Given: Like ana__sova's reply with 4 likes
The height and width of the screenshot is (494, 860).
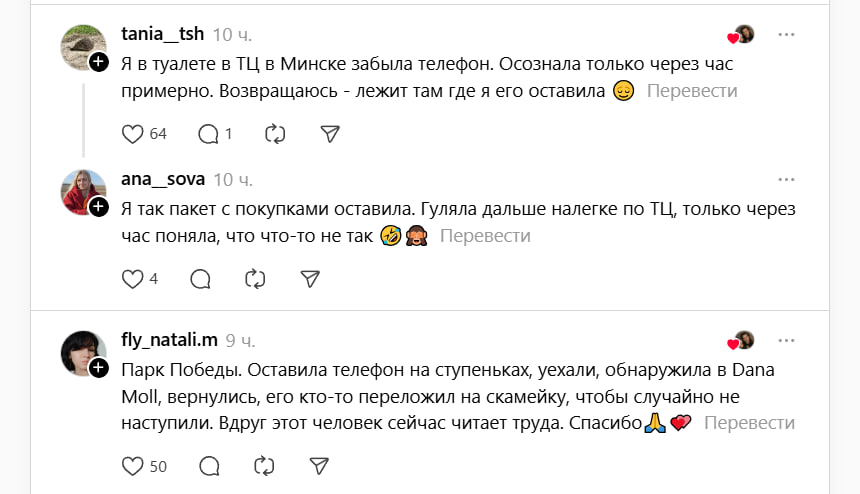Looking at the screenshot, I should tap(133, 279).
